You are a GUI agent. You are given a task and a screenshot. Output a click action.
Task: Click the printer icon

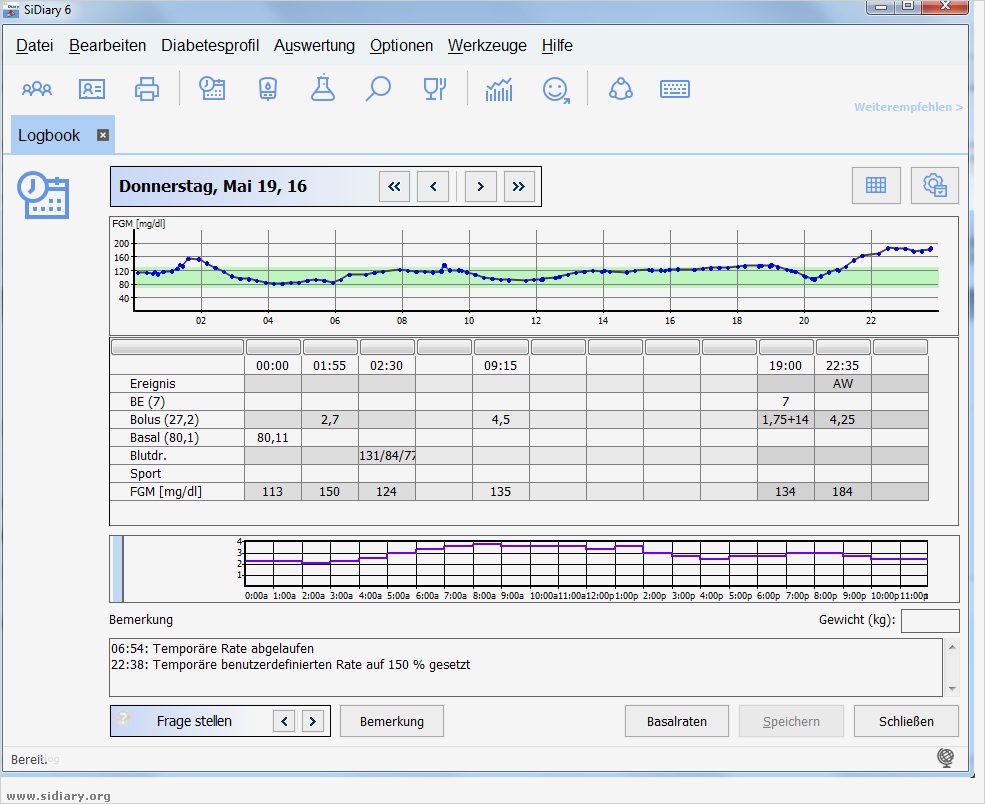pyautogui.click(x=147, y=89)
